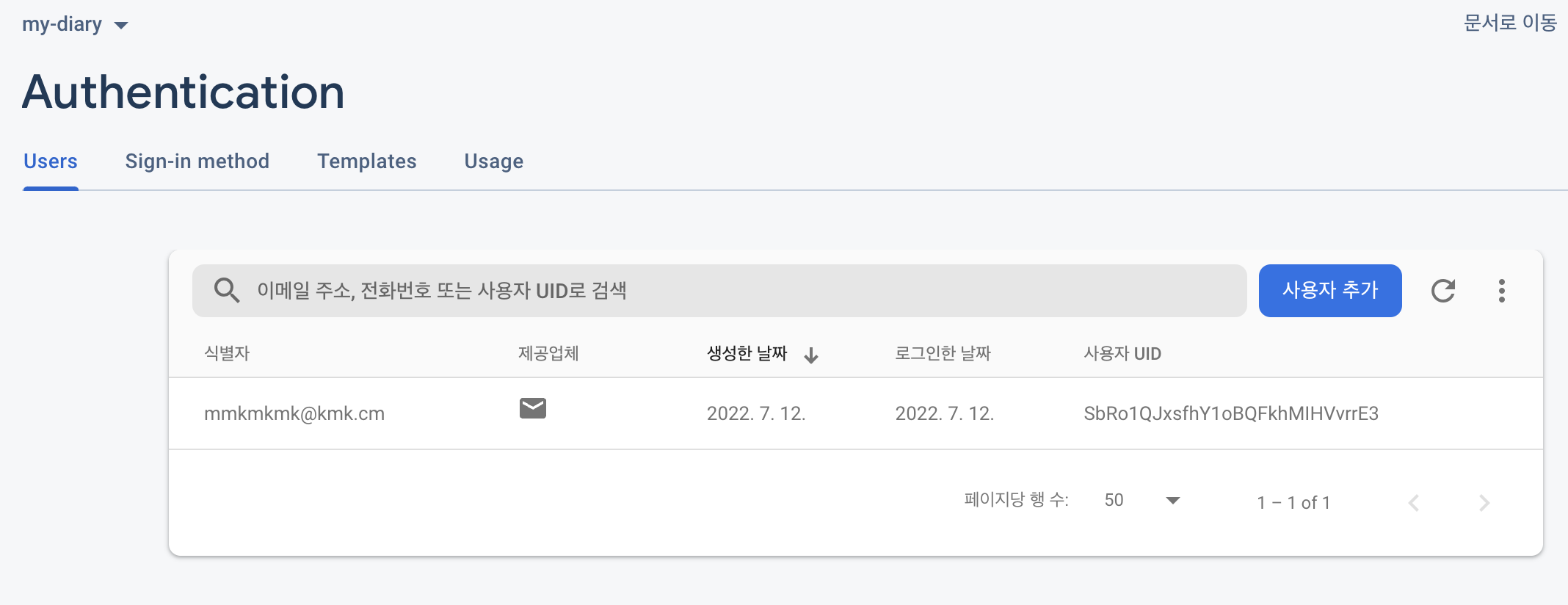Click the refresh users icon

(x=1442, y=291)
